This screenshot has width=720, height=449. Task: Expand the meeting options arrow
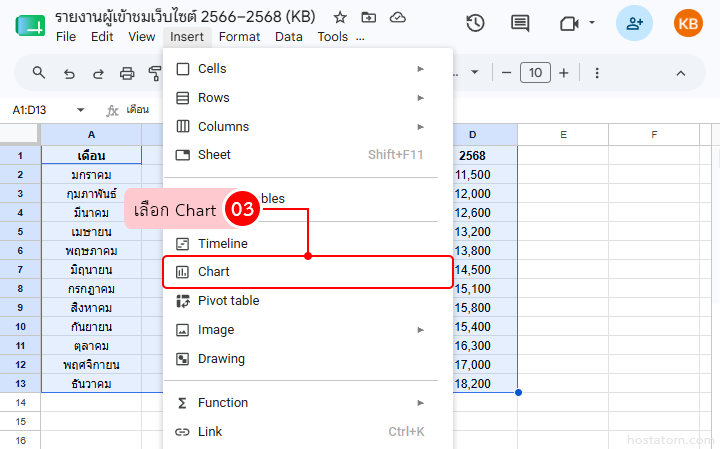592,22
